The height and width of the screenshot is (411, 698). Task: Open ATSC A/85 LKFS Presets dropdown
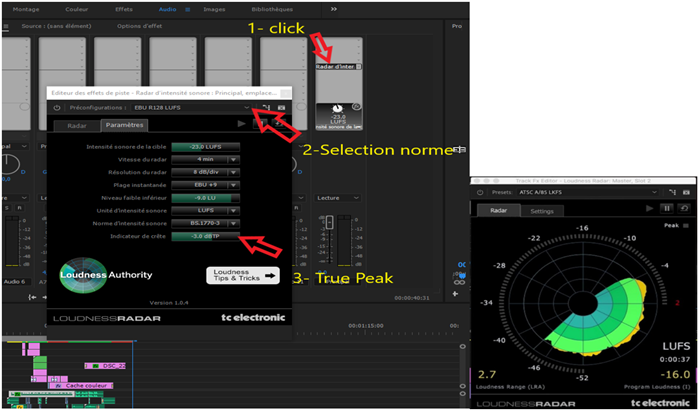[588, 192]
